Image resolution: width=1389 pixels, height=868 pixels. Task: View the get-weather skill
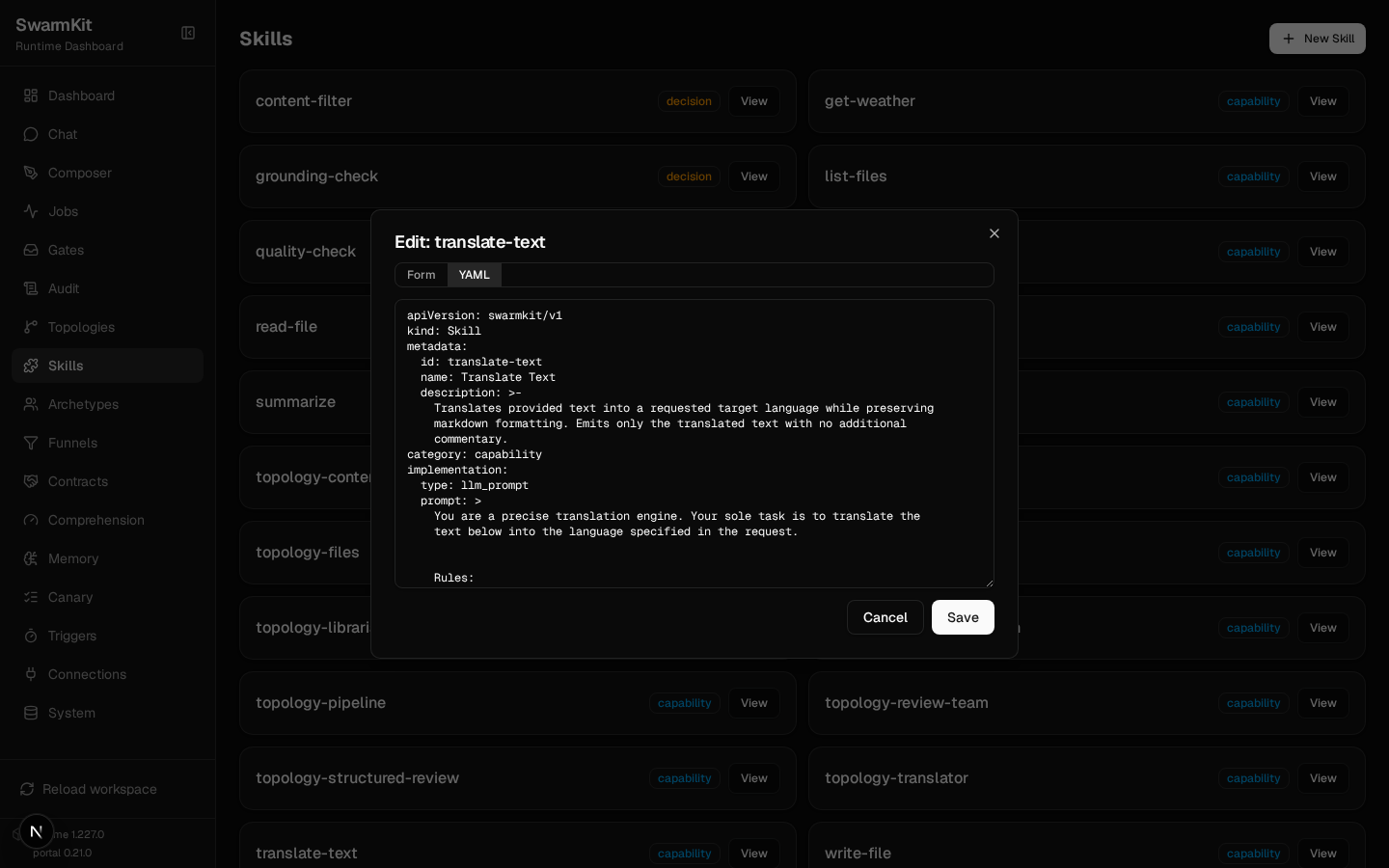1323,101
